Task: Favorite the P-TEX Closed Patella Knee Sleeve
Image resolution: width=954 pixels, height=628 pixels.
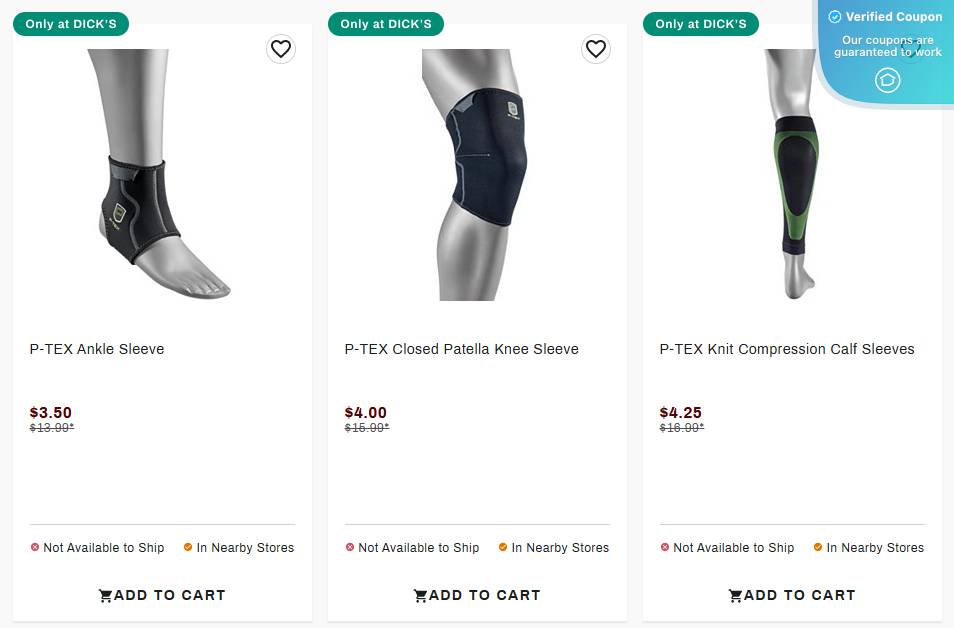Action: [596, 49]
